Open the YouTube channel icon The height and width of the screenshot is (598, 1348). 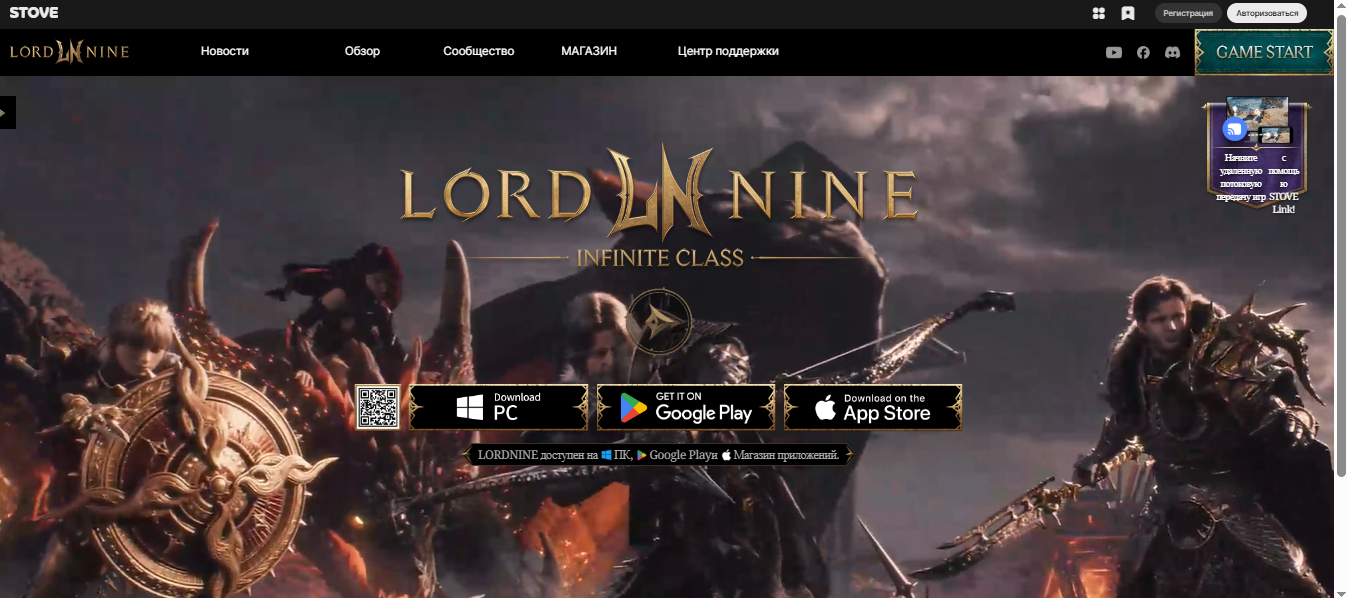[1114, 52]
